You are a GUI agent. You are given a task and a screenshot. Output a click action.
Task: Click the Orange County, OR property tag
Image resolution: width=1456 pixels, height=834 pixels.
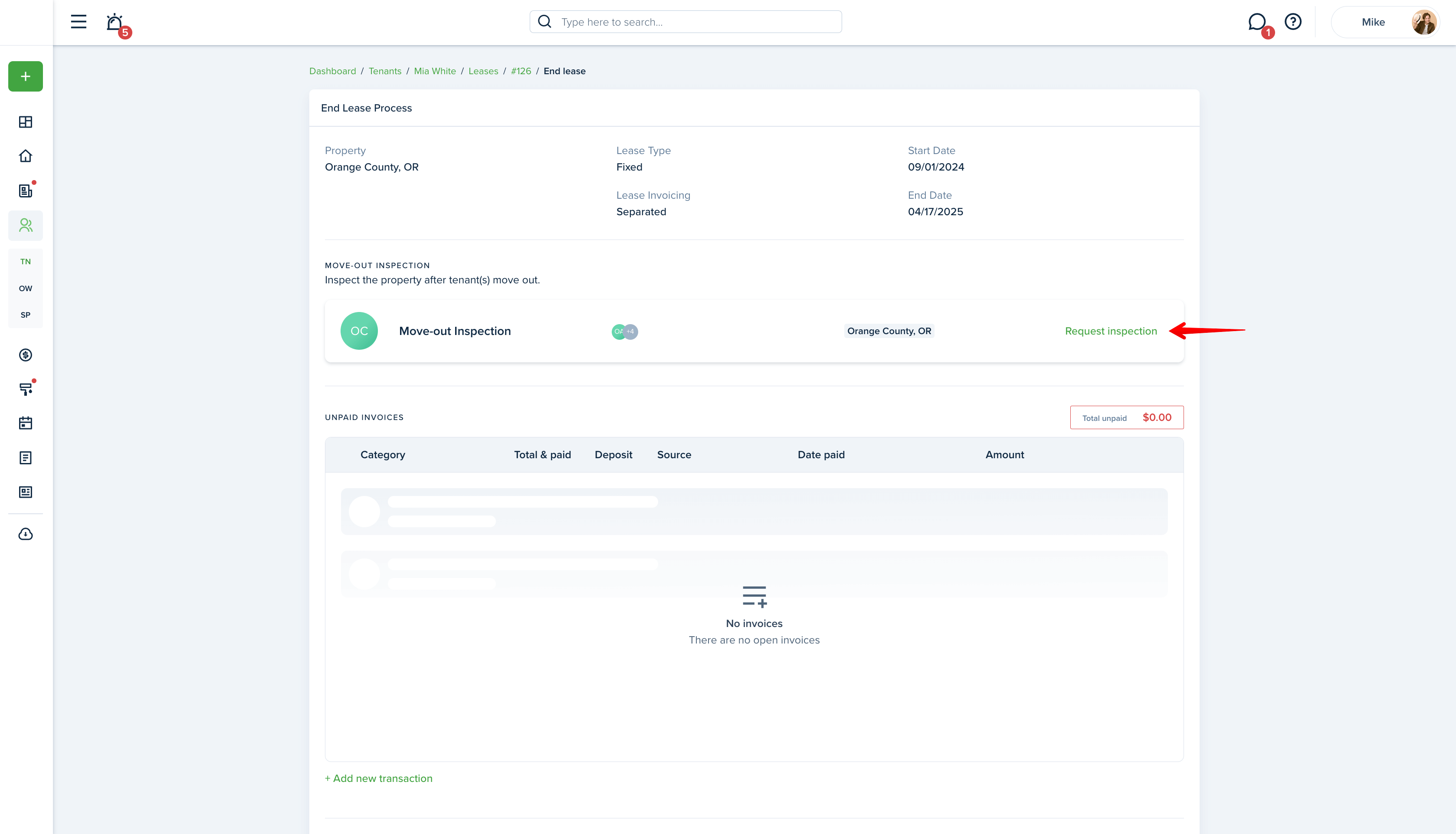point(889,331)
